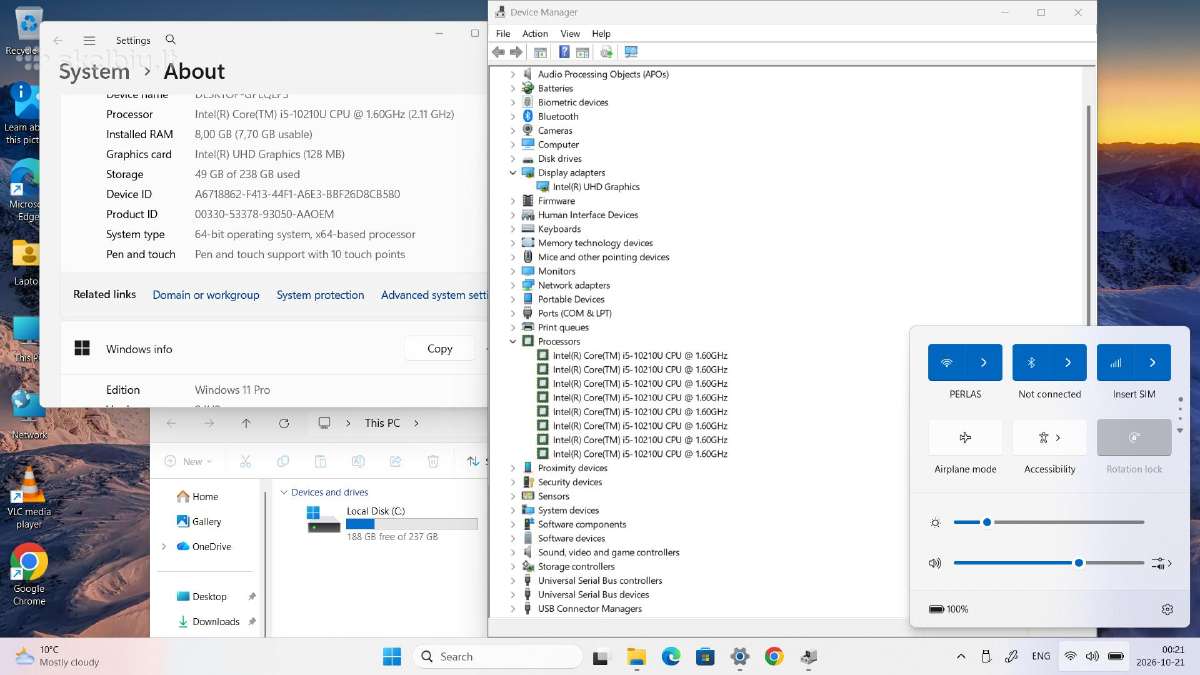Click the Back arrow in Device Manager toolbar
This screenshot has height=675, width=1200.
tap(498, 52)
